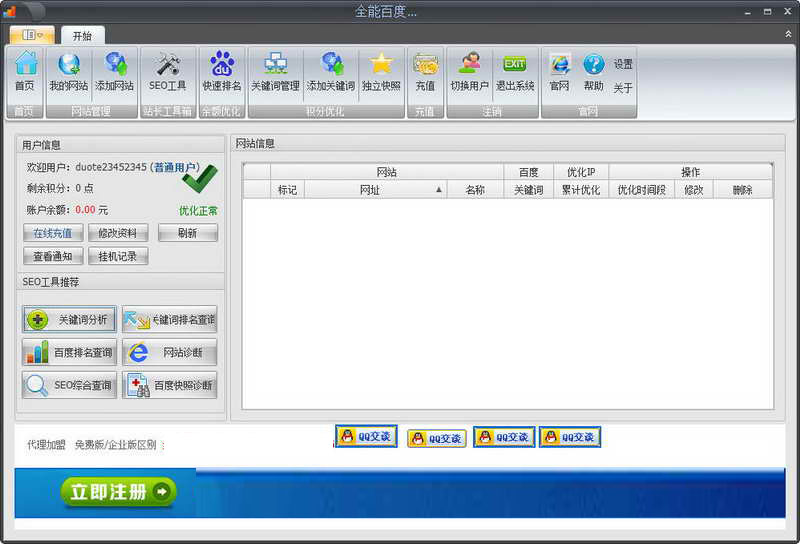Click the 退出系统 EXIT icon
This screenshot has width=800, height=544.
(x=515, y=71)
